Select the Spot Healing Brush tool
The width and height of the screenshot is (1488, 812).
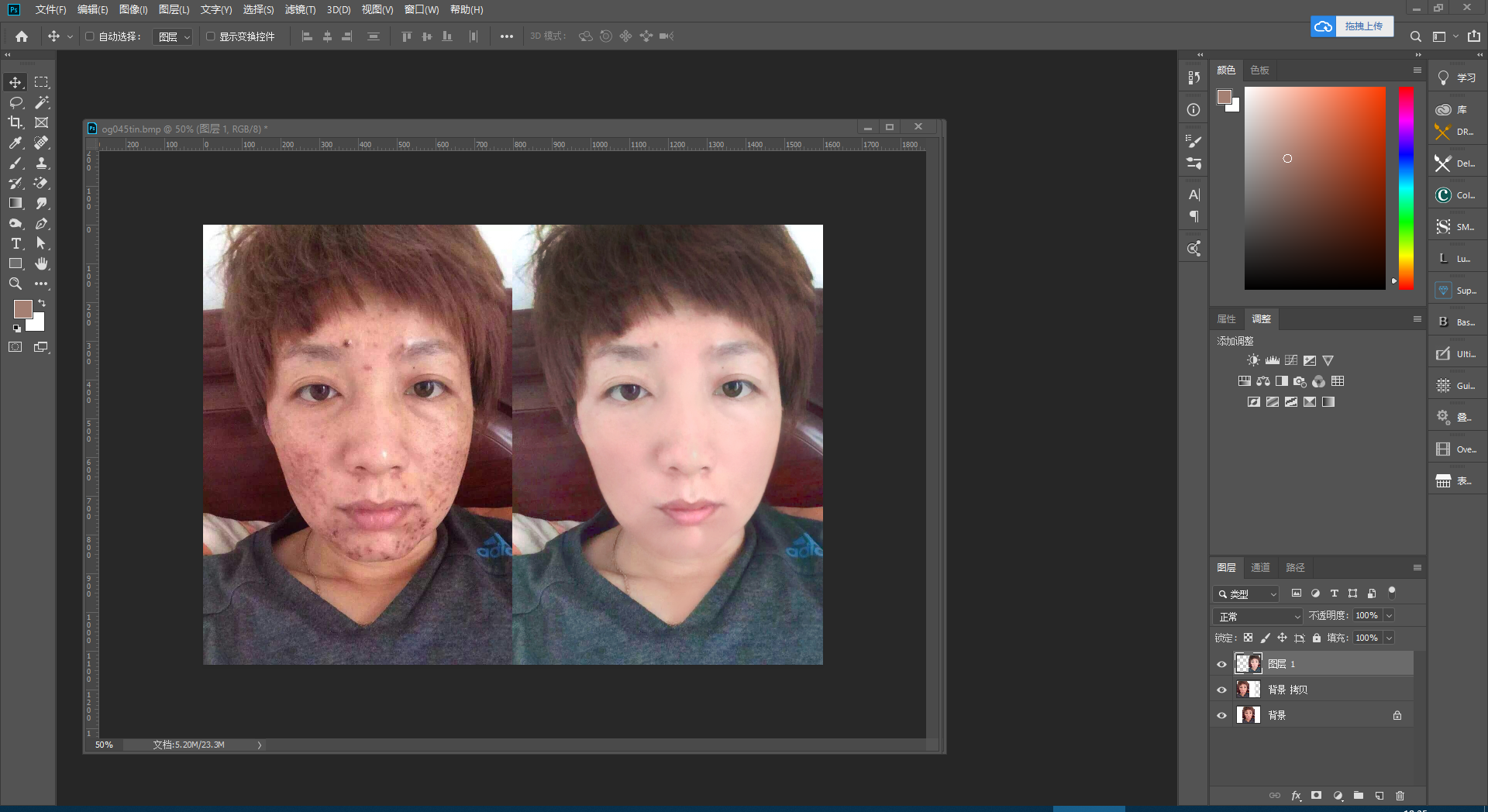[x=42, y=143]
